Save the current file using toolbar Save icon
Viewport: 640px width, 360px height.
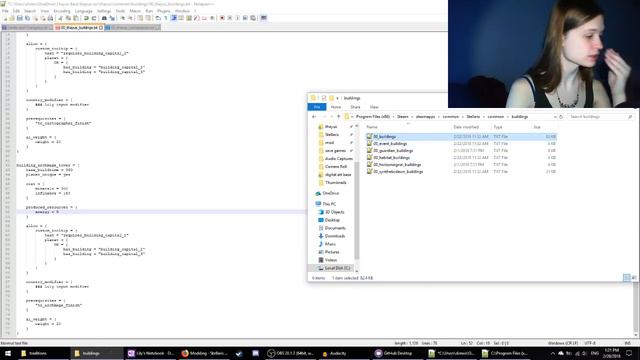[19, 18]
